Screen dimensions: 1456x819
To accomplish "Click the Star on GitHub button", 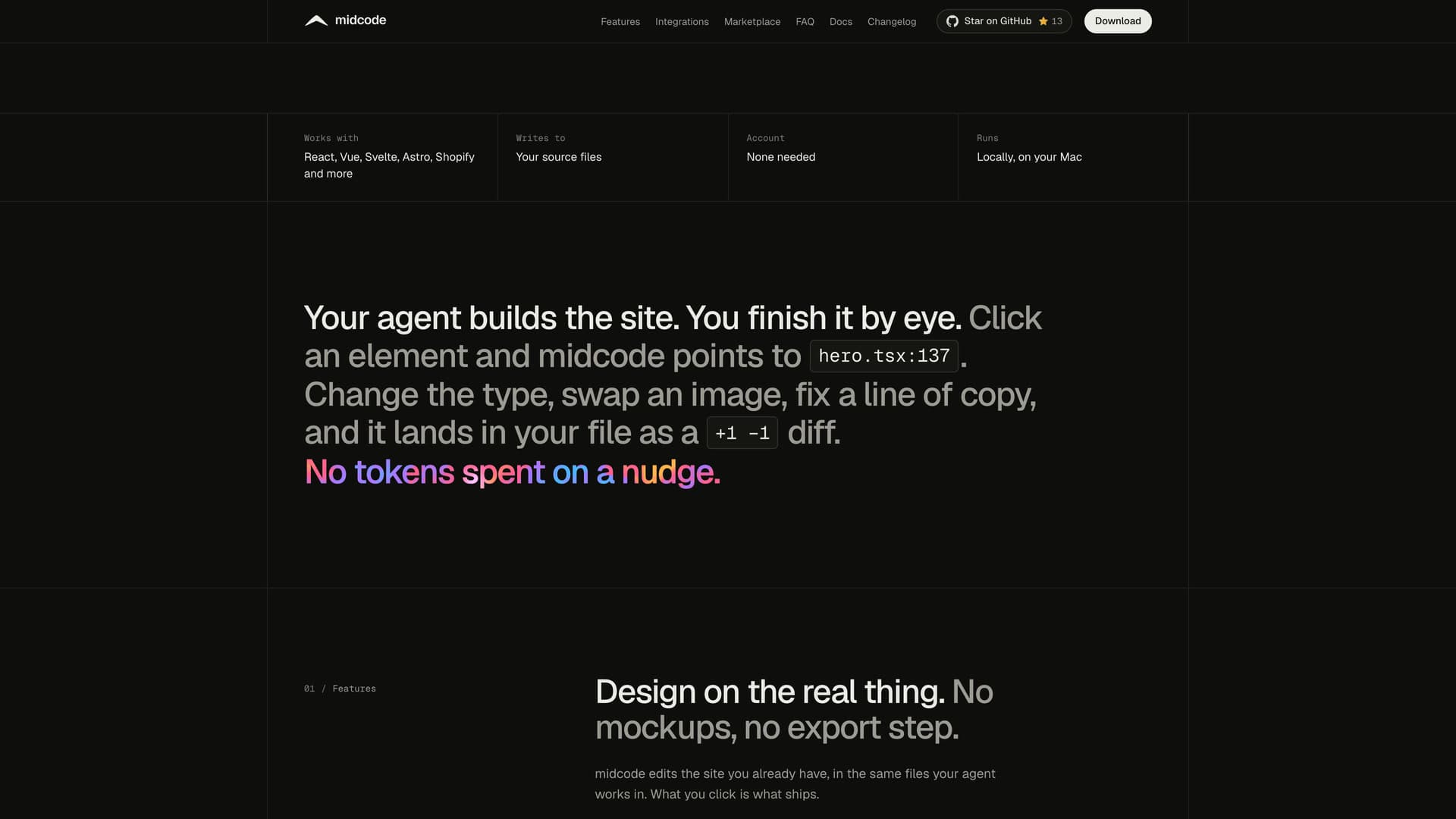I will (1004, 21).
